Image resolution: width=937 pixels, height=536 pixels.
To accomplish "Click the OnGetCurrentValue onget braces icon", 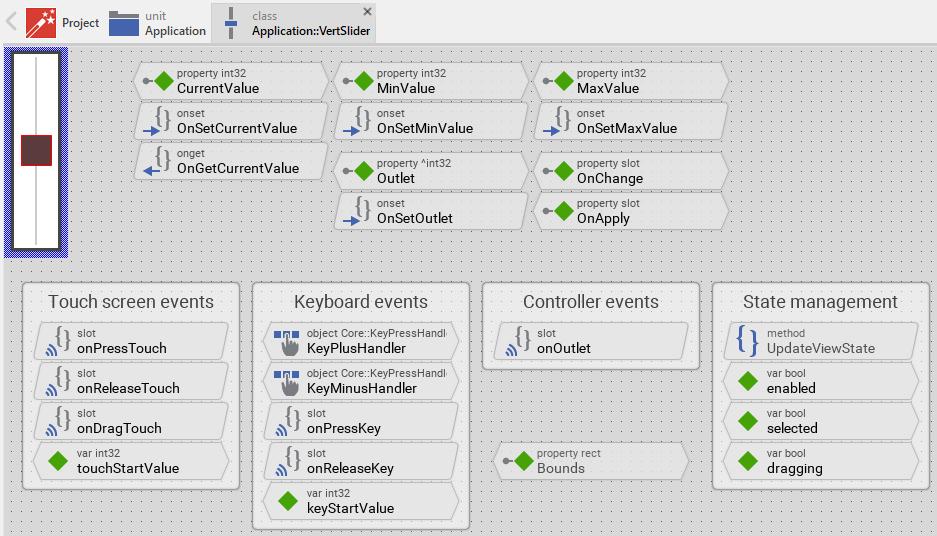I will click(162, 161).
